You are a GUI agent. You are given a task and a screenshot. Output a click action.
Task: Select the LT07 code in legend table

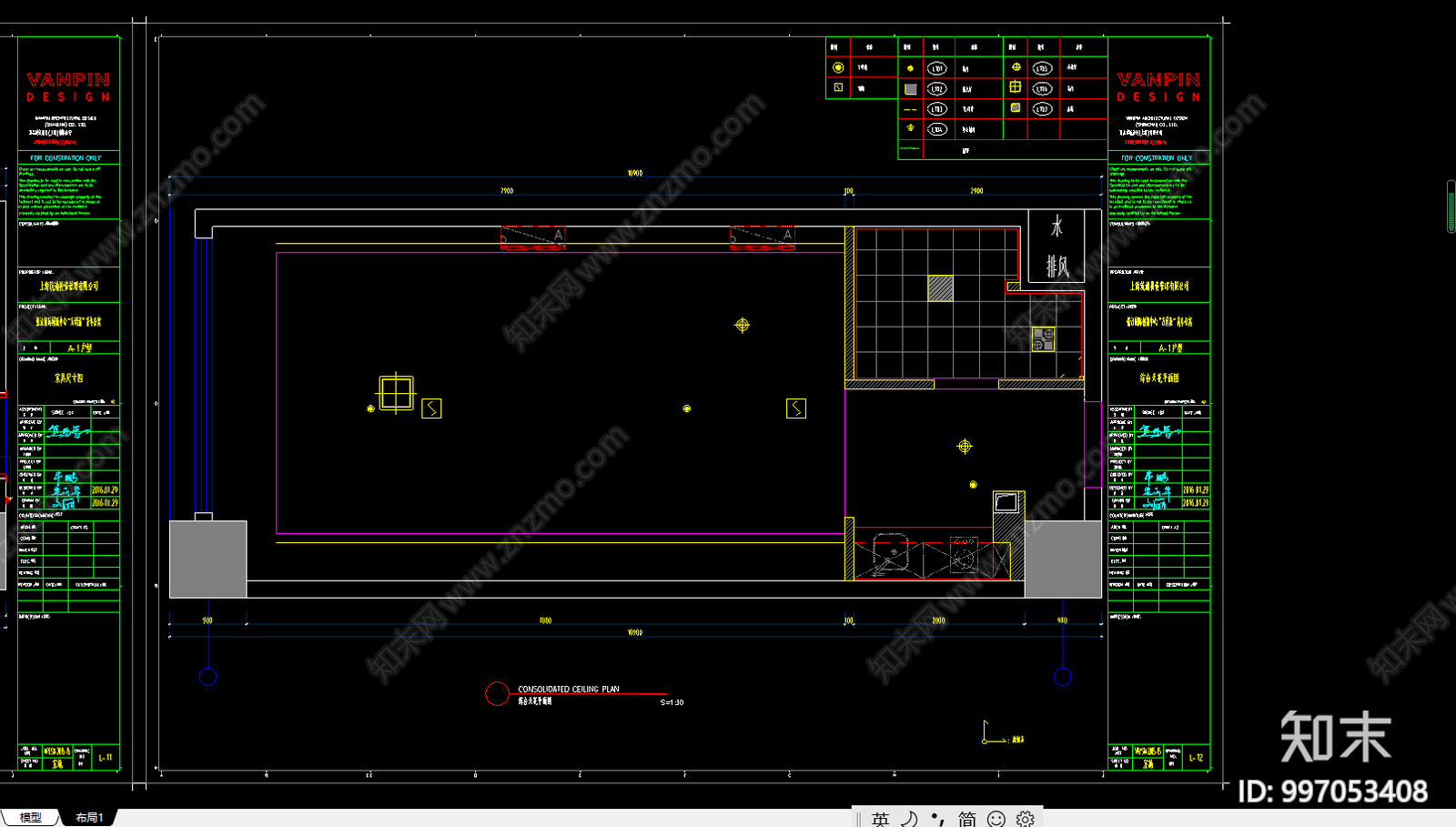(1043, 109)
